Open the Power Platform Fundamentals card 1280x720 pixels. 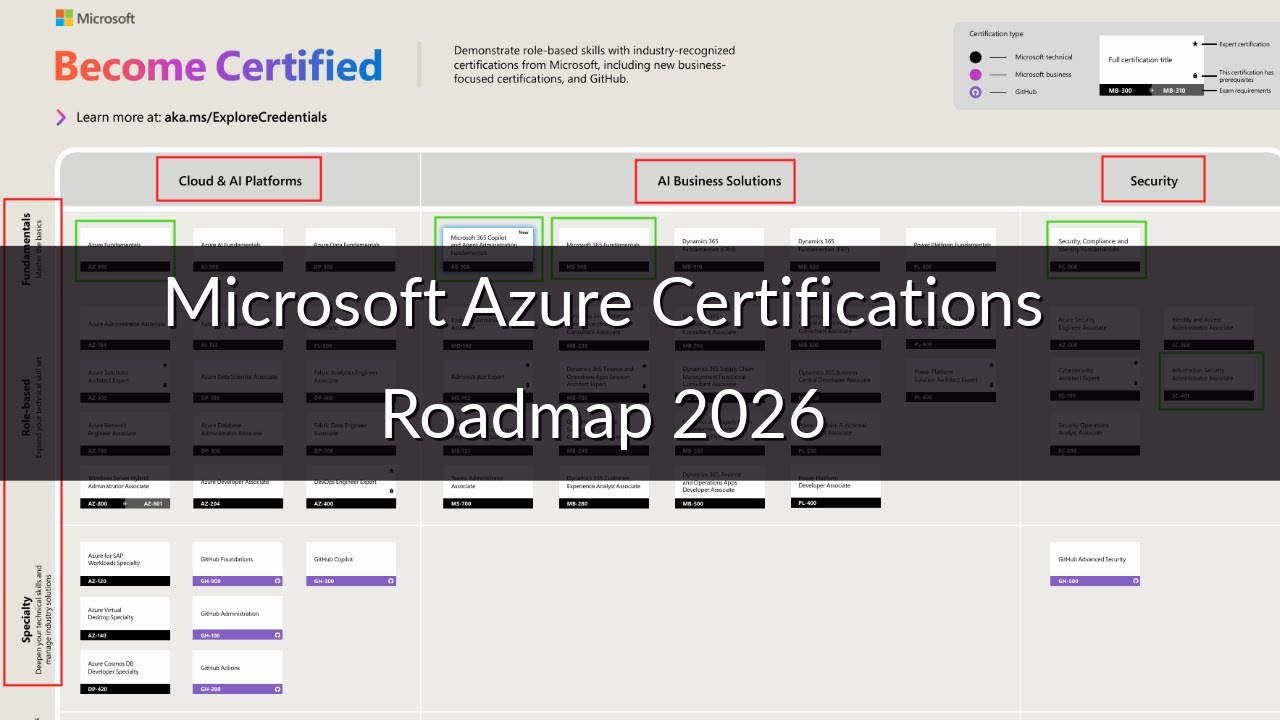coord(951,250)
